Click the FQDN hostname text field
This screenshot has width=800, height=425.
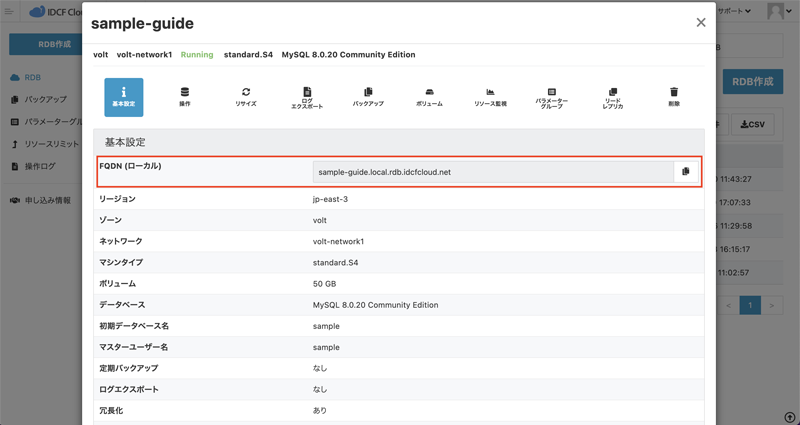[x=492, y=172]
